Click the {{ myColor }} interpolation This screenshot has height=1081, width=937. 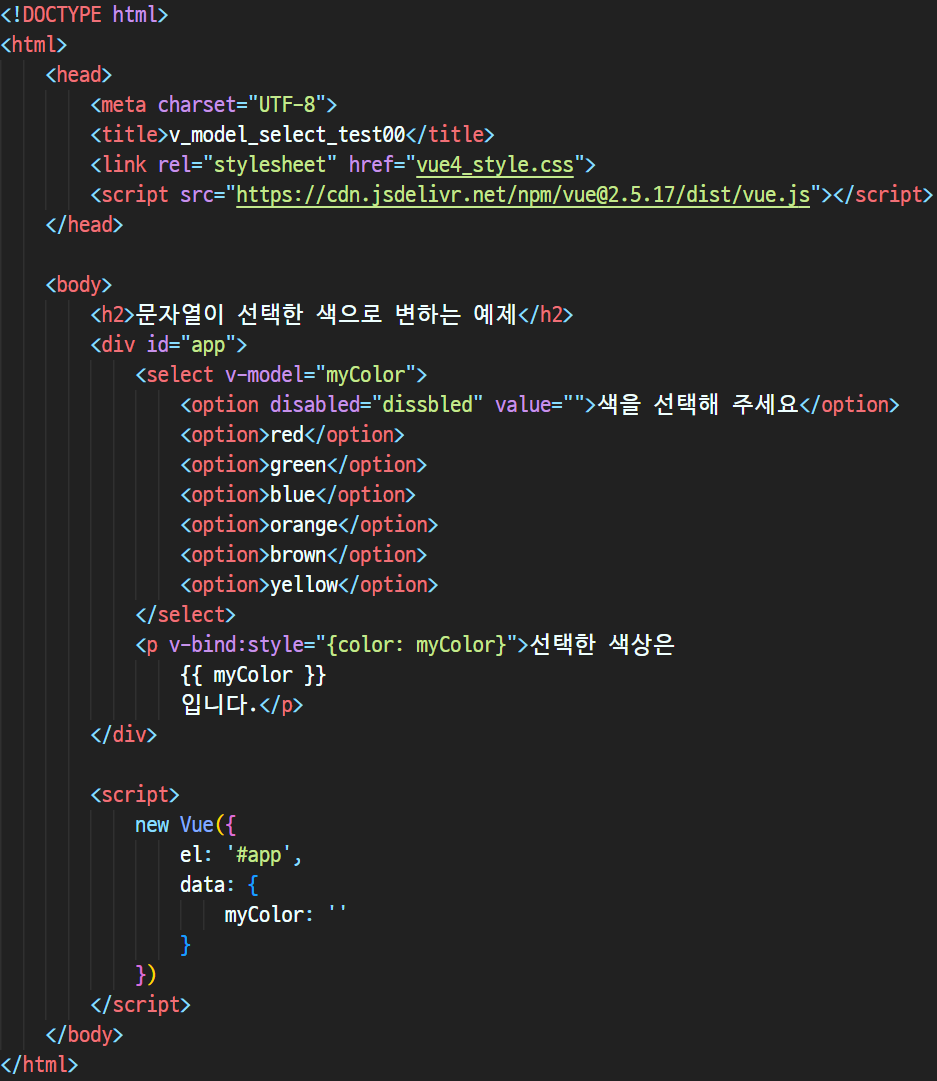point(253,675)
